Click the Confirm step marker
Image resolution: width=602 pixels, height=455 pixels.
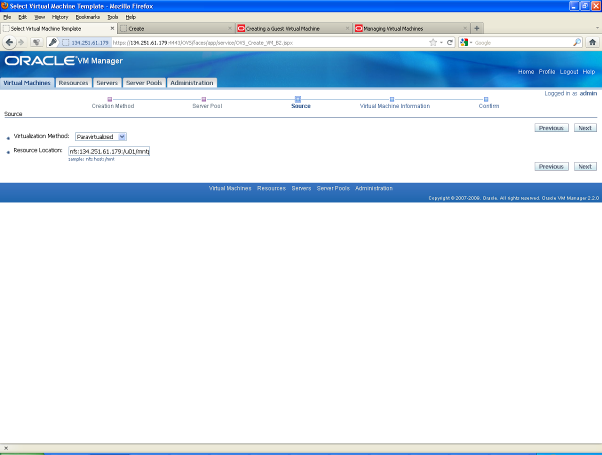[x=486, y=99]
